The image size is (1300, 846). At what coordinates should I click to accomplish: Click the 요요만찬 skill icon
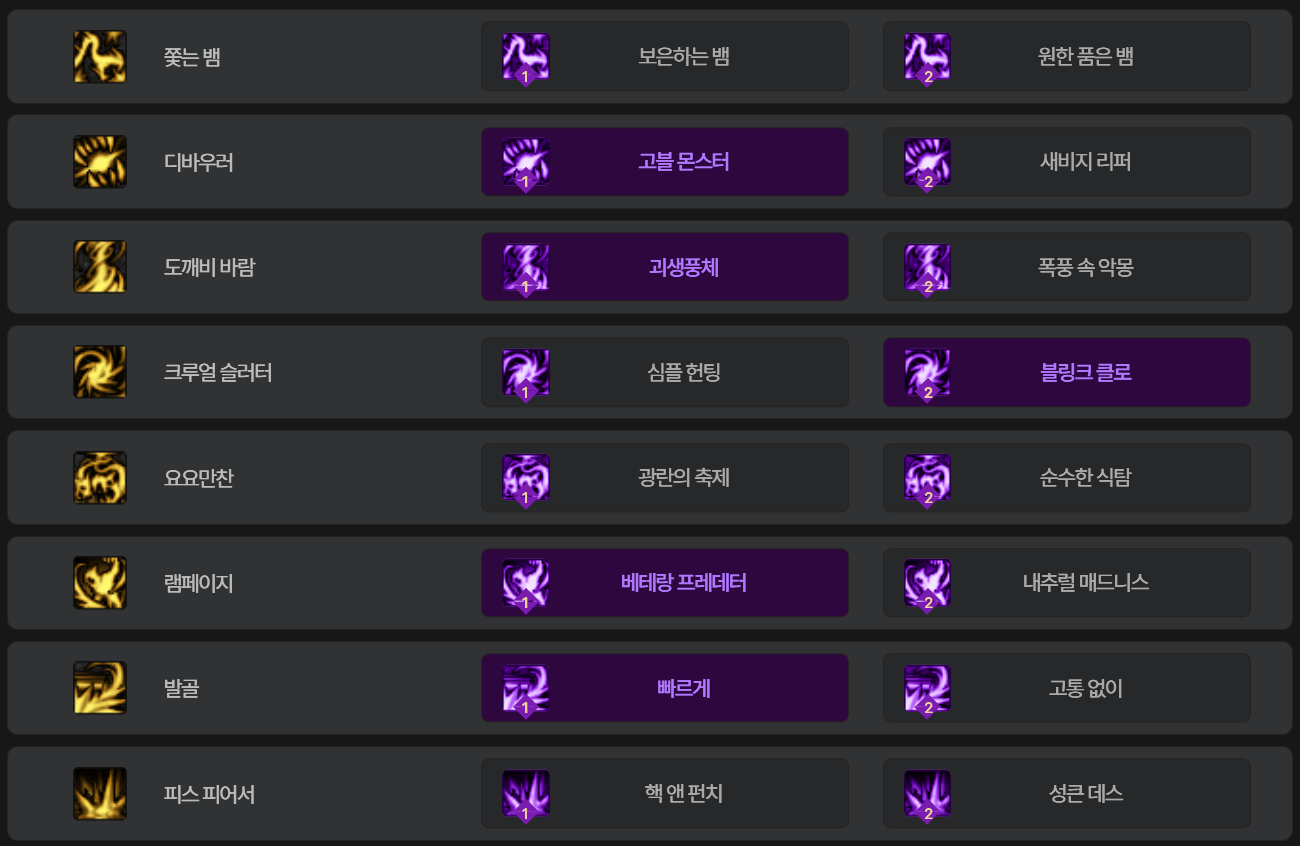tap(100, 478)
